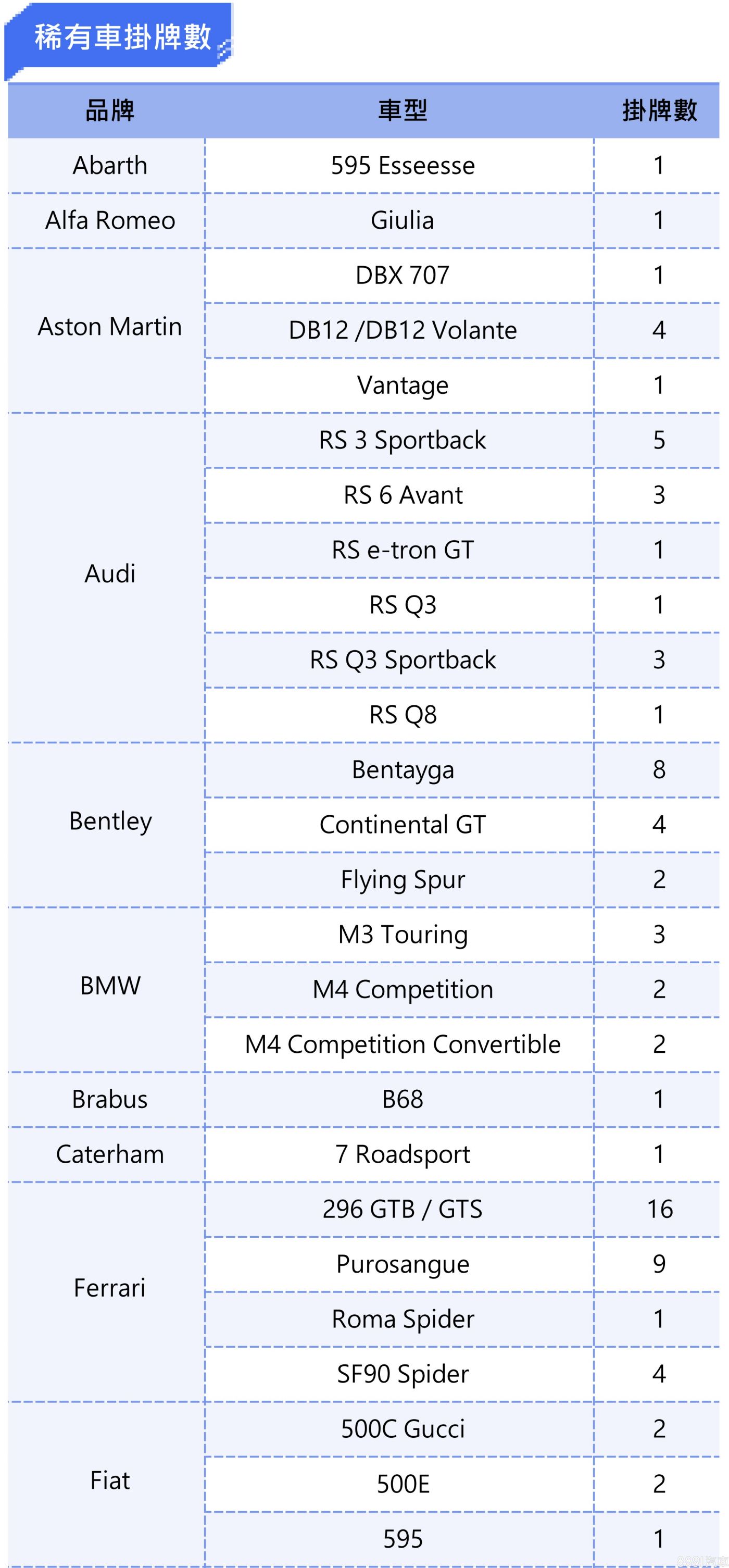Select the RS e-tron GT model cell

coord(402,550)
